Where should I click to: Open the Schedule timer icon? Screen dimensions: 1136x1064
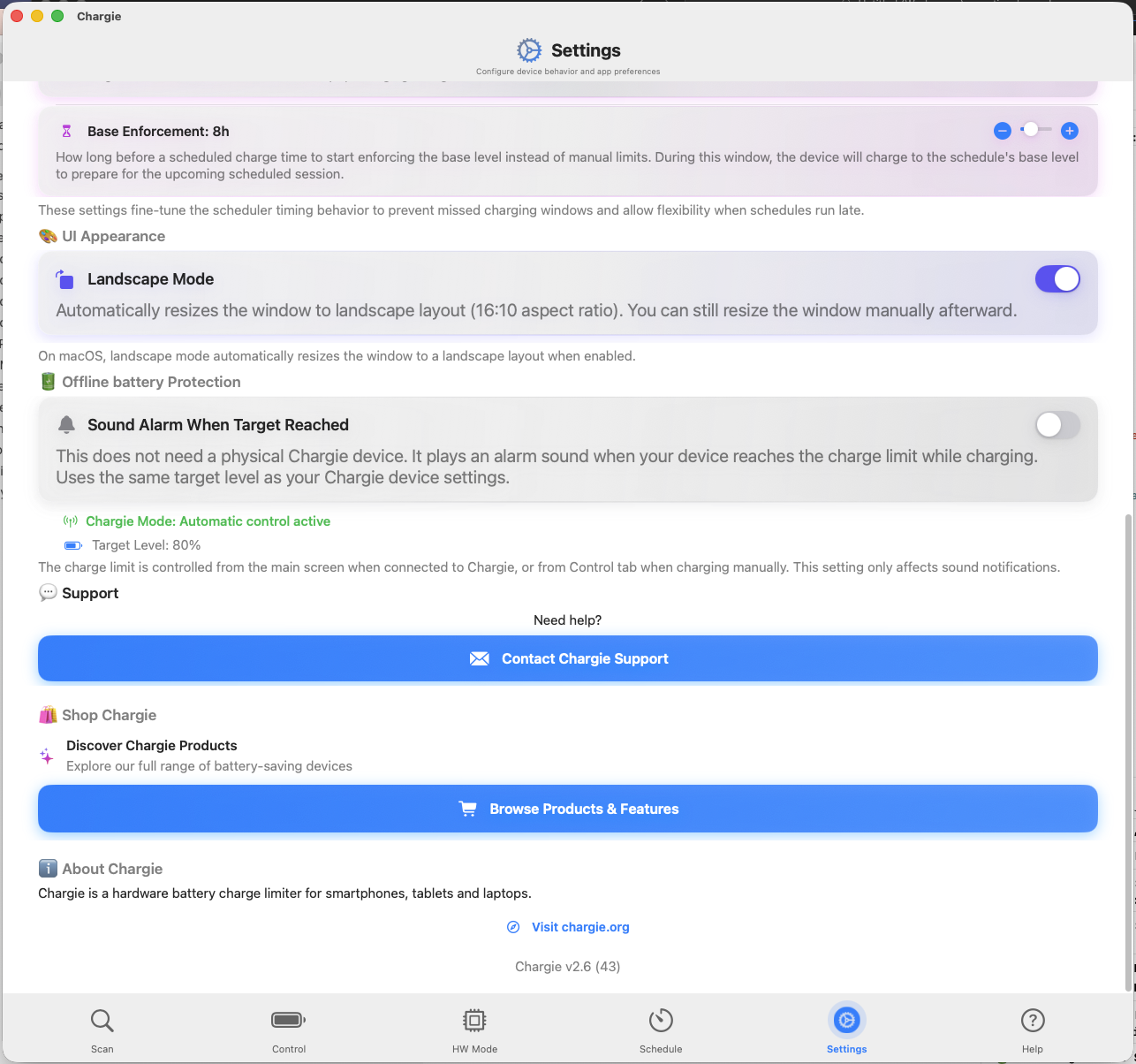[661, 1021]
